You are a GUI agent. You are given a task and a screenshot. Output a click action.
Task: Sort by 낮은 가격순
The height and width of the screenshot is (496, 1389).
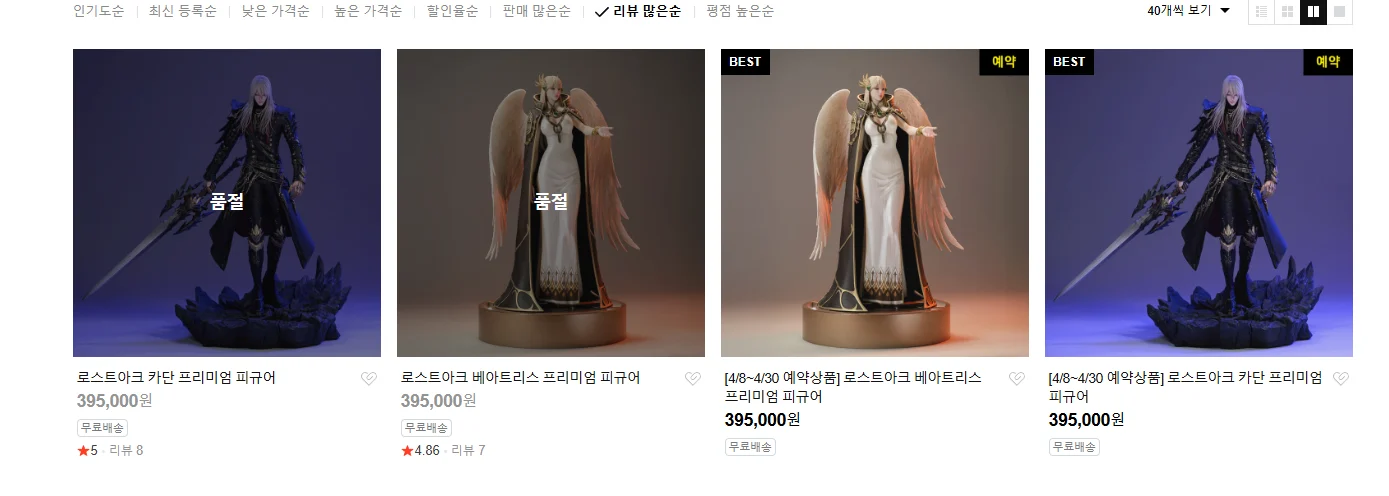[275, 12]
